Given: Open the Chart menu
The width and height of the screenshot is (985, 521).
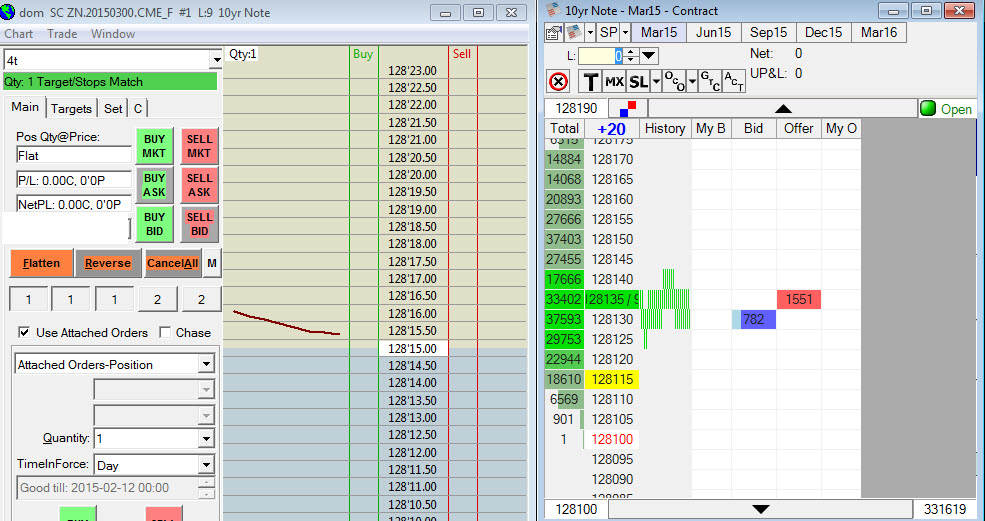Looking at the screenshot, I should (19, 34).
